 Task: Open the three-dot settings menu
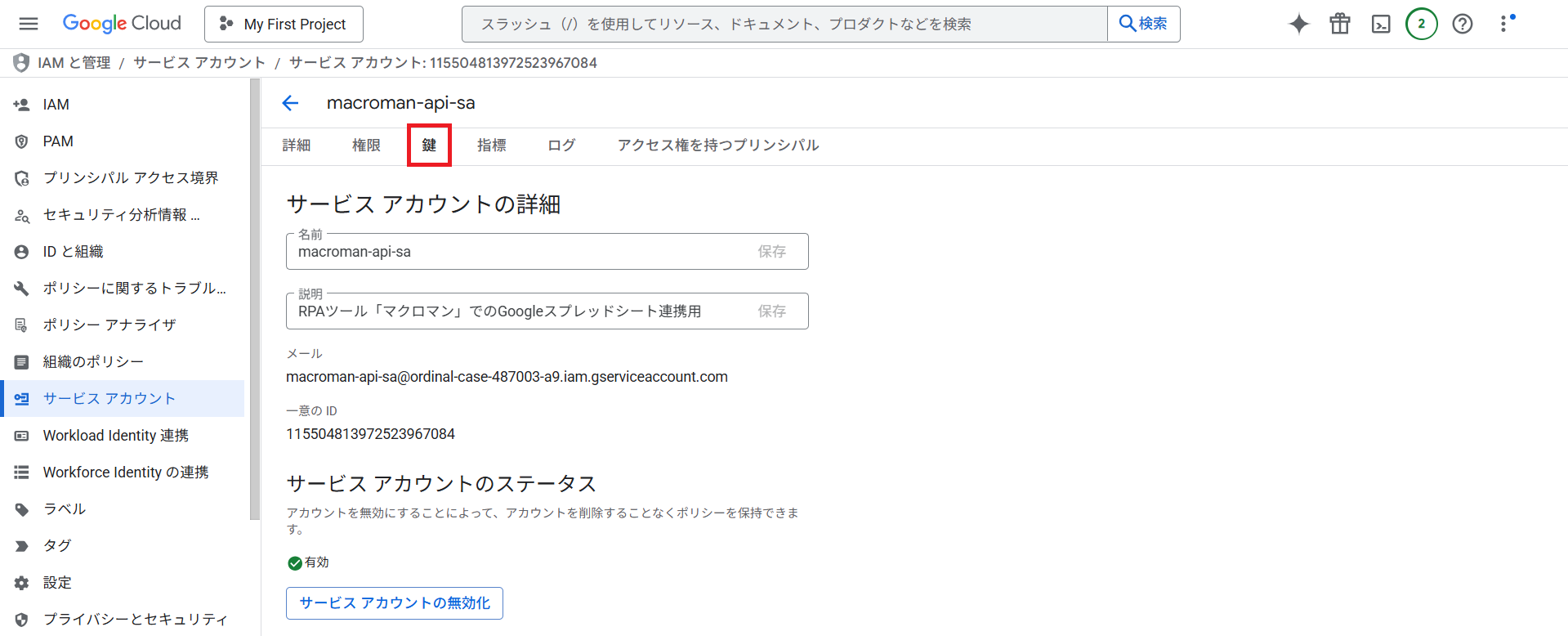click(1504, 24)
